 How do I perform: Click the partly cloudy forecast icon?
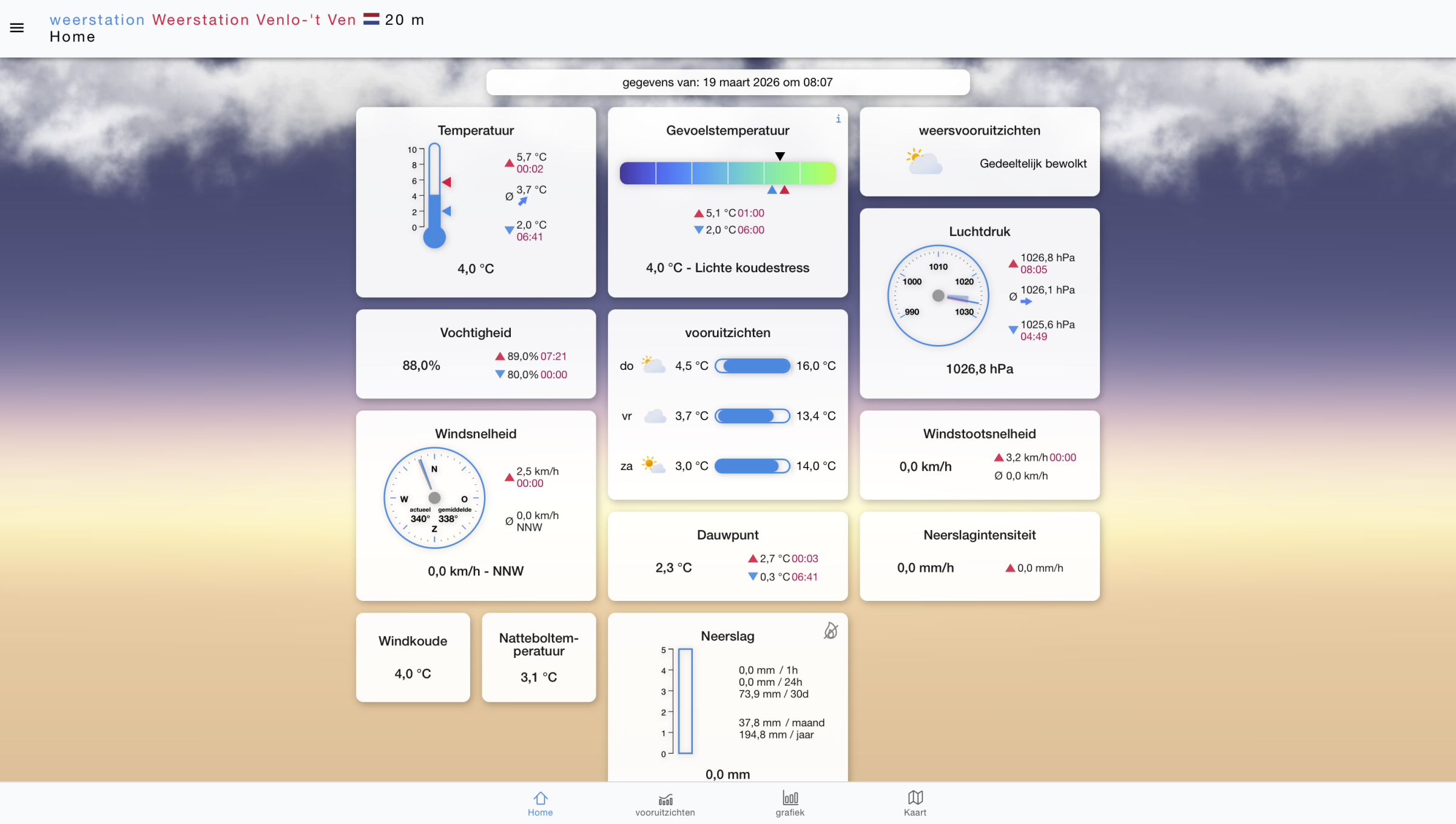pyautogui.click(x=924, y=162)
